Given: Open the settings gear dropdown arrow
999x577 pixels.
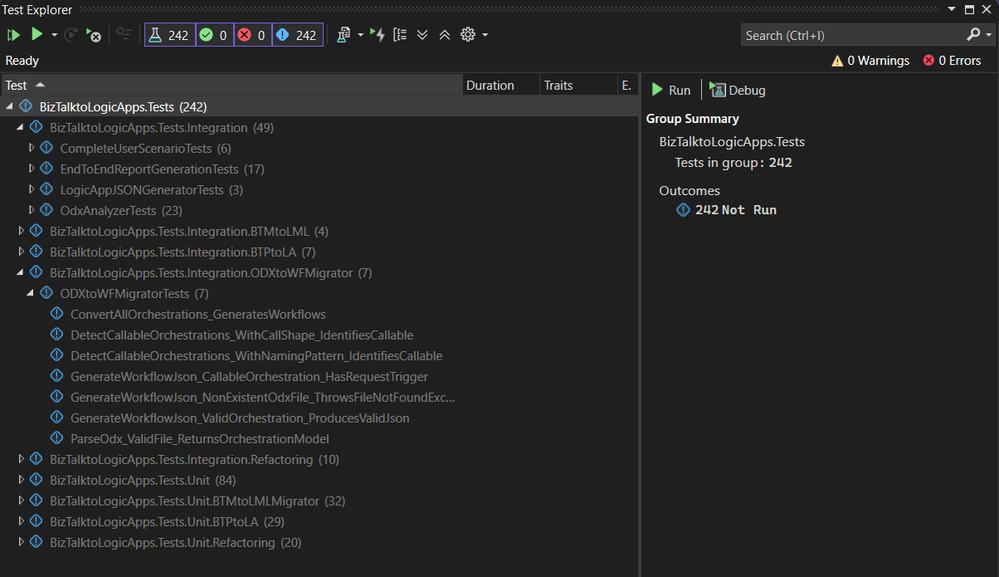Looking at the screenshot, I should (485, 35).
